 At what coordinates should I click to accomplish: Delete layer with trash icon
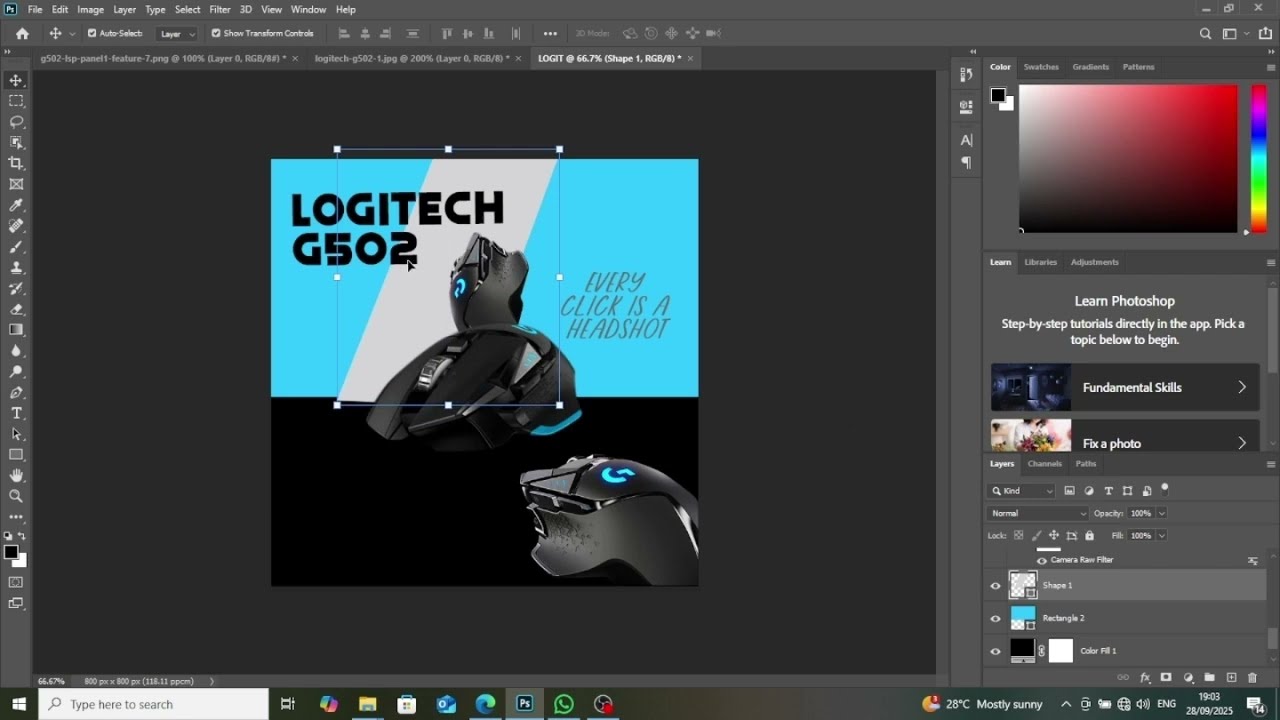(x=1252, y=678)
